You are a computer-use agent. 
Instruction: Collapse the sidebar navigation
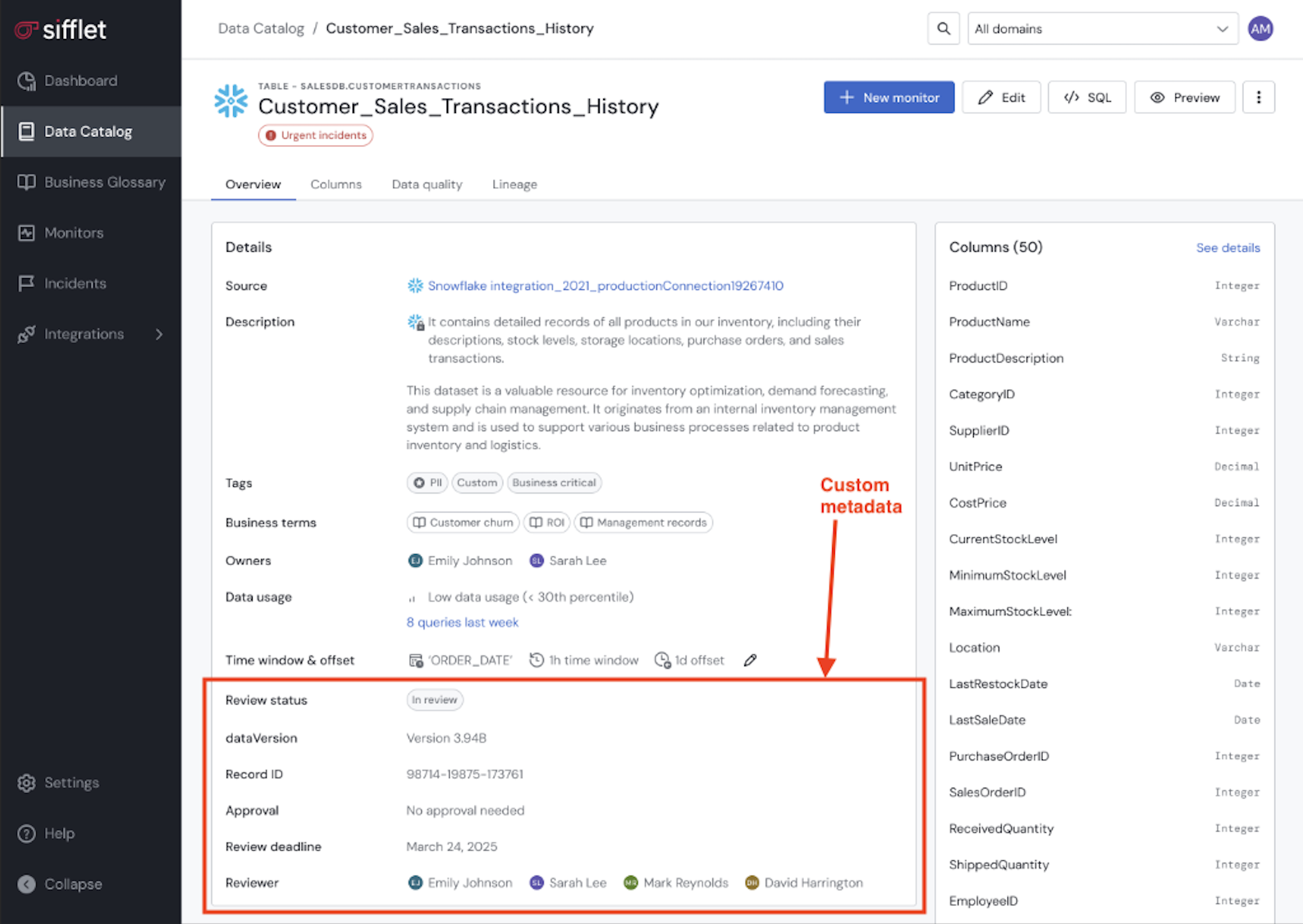click(x=73, y=884)
